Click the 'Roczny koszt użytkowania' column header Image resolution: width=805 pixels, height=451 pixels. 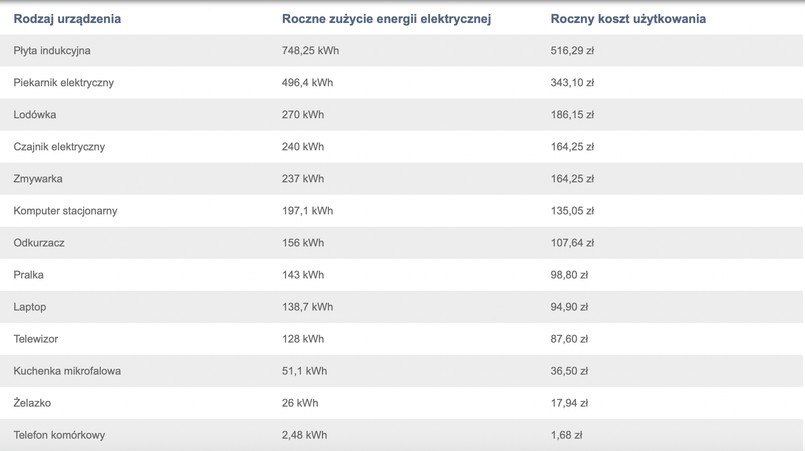pyautogui.click(x=628, y=19)
